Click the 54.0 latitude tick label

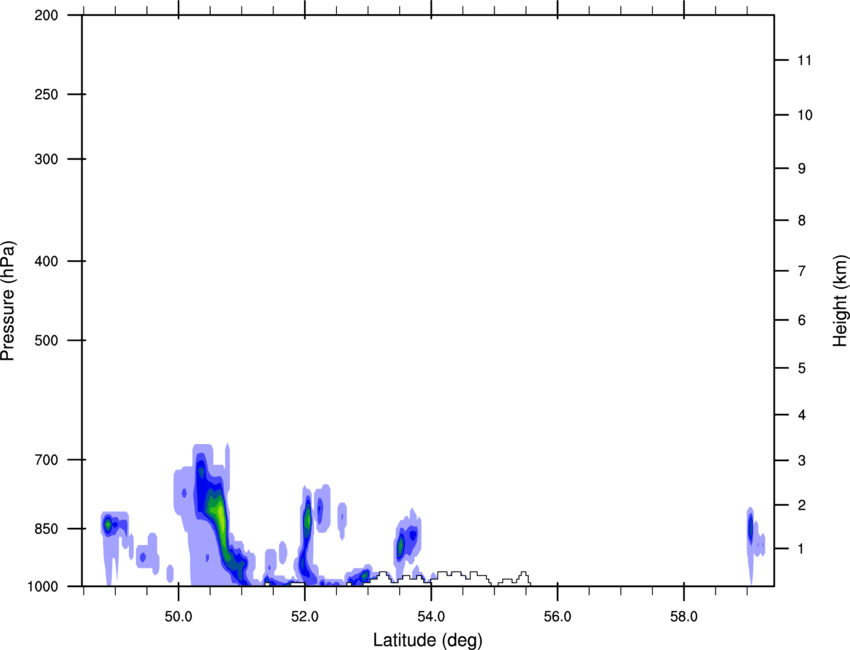point(432,617)
